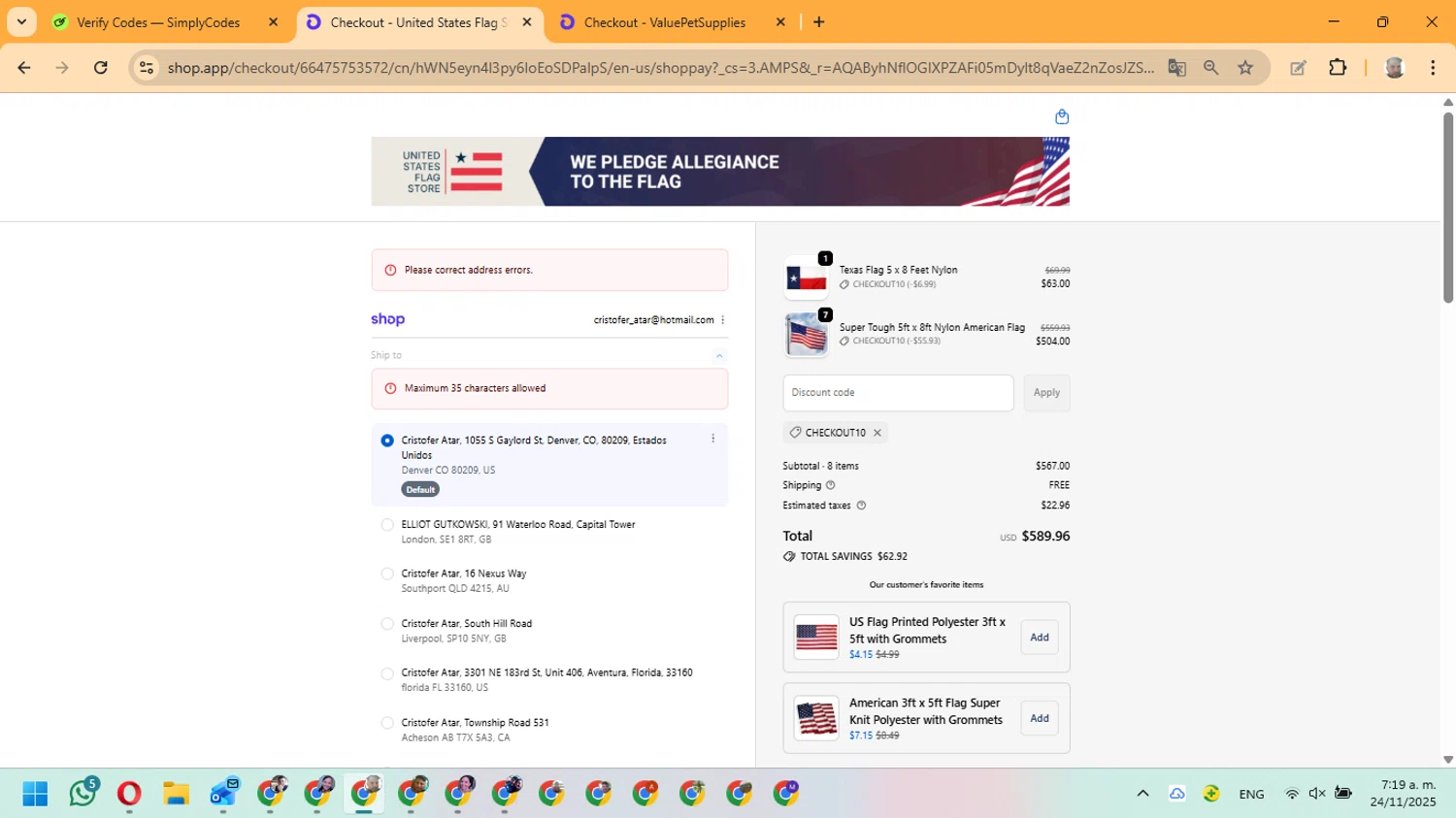Open Super Tough American Flag thumbnail

click(x=807, y=335)
